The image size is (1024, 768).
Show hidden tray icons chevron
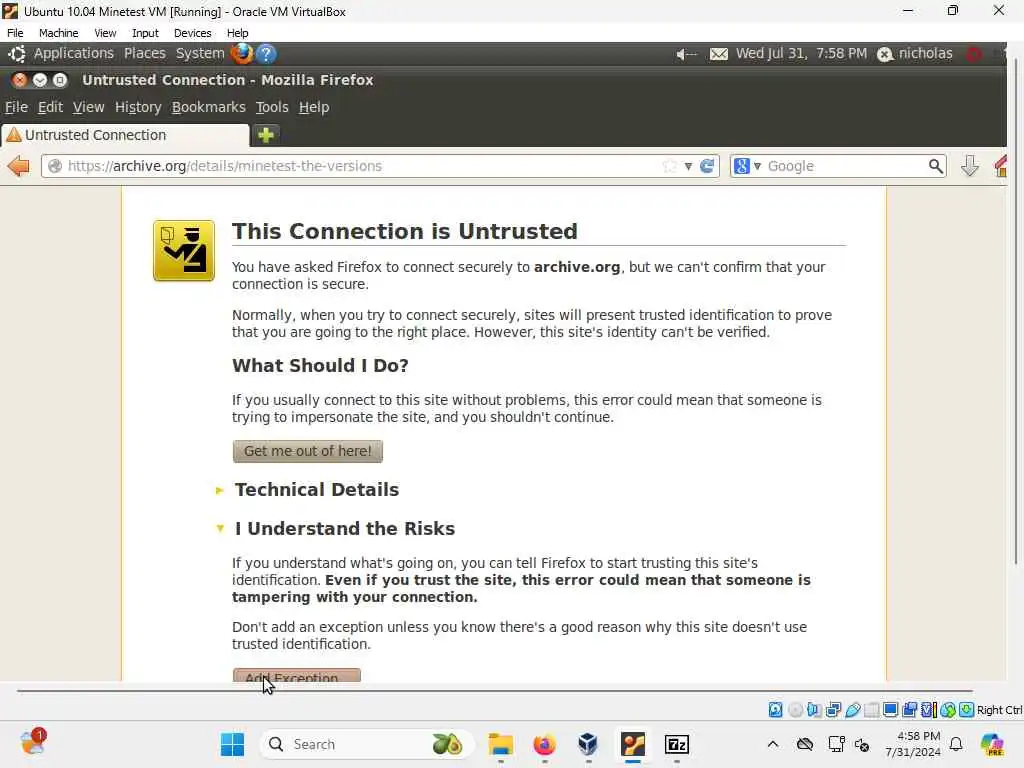pyautogui.click(x=773, y=744)
